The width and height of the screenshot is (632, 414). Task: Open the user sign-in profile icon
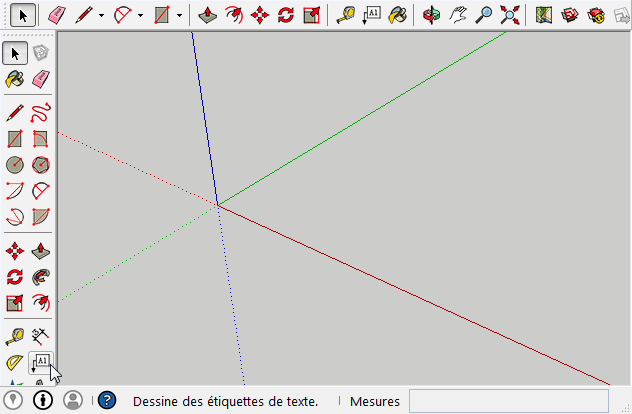(x=73, y=400)
